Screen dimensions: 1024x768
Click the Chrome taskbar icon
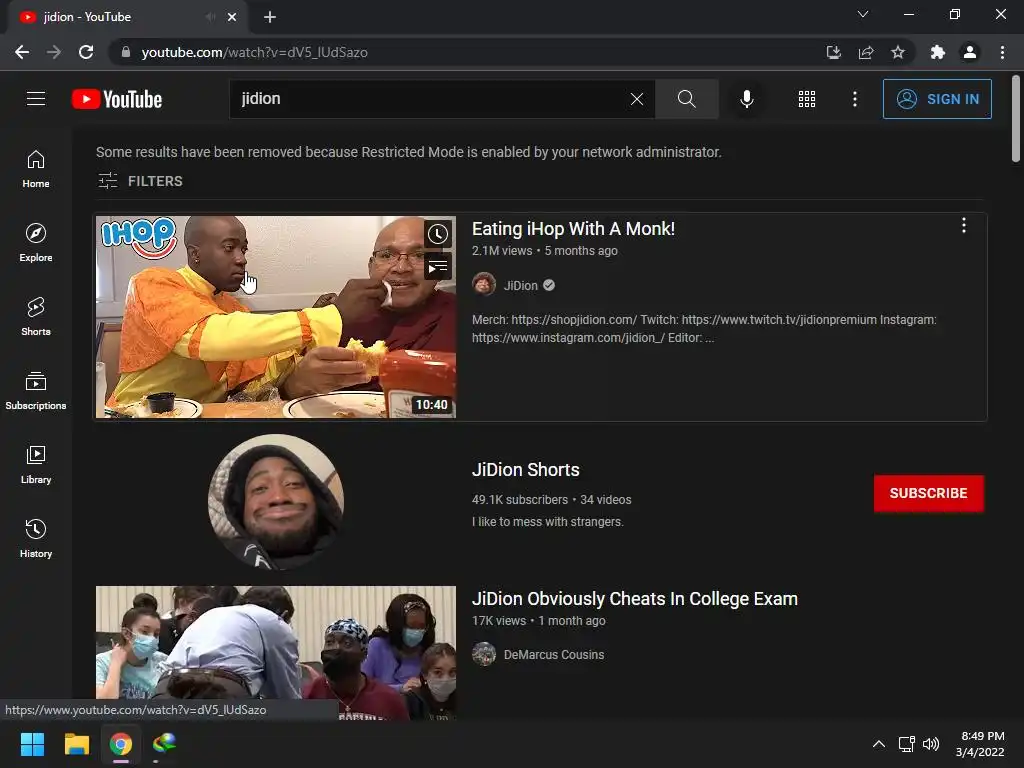[120, 744]
